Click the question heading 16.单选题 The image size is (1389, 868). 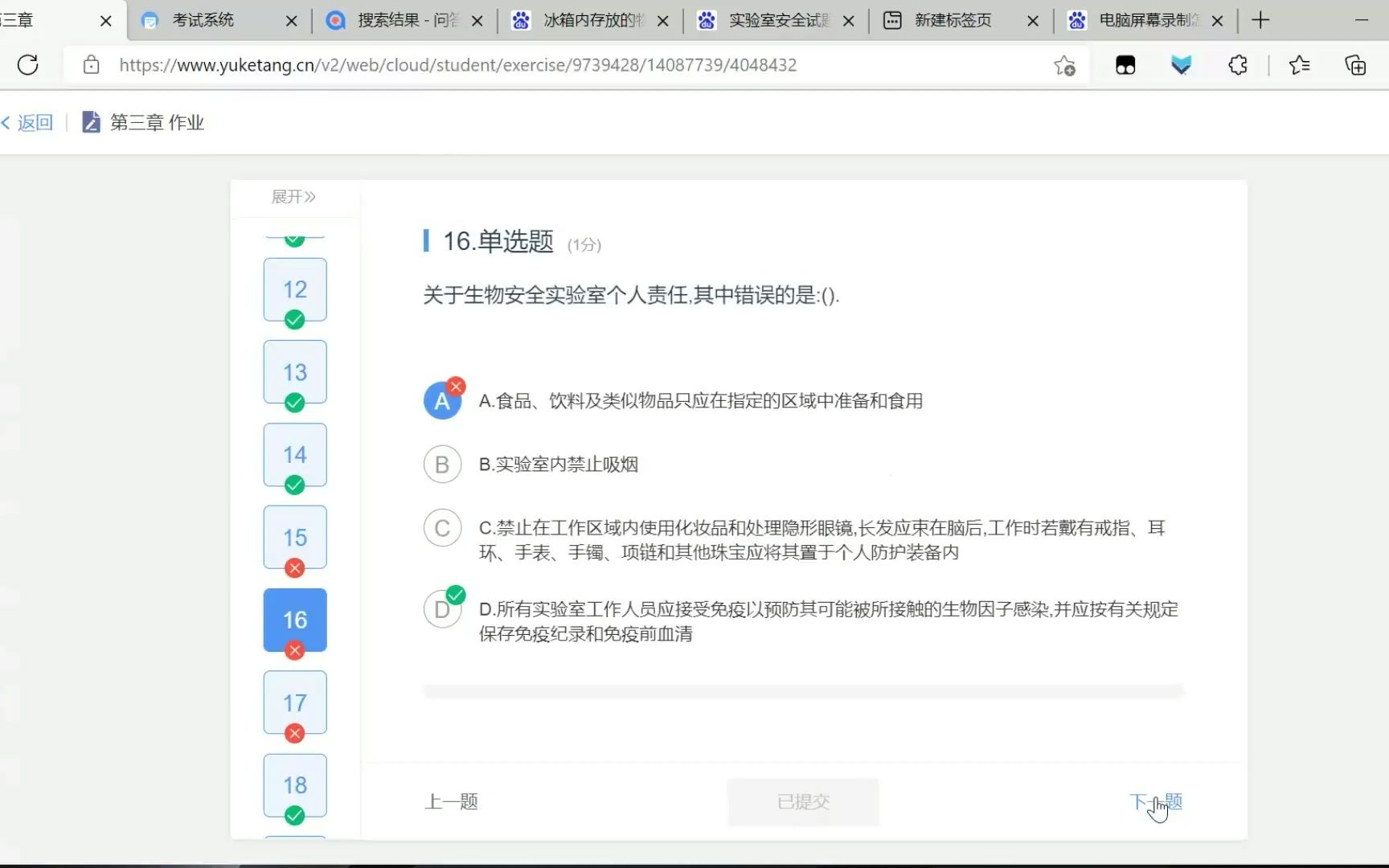coord(498,241)
